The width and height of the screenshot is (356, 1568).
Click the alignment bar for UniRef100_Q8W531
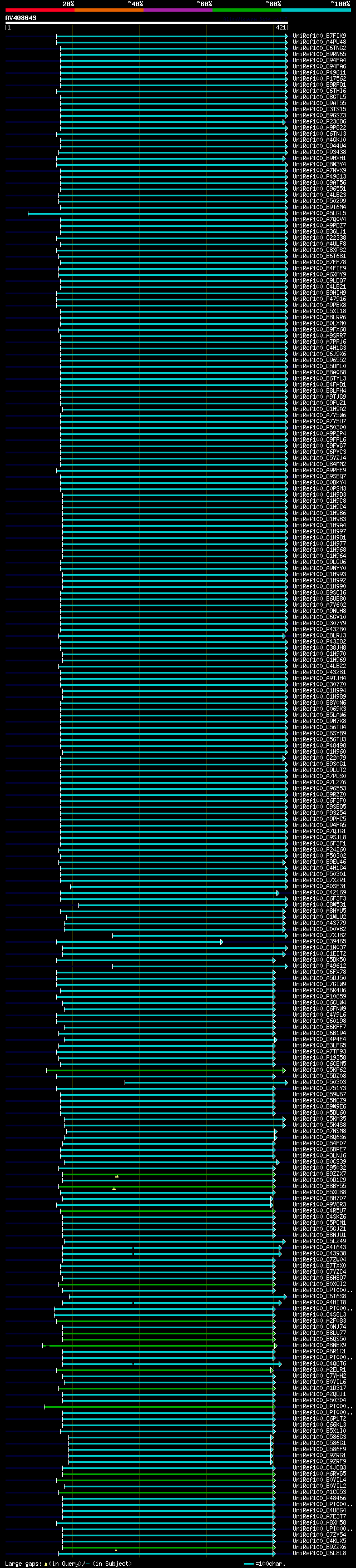(182, 905)
